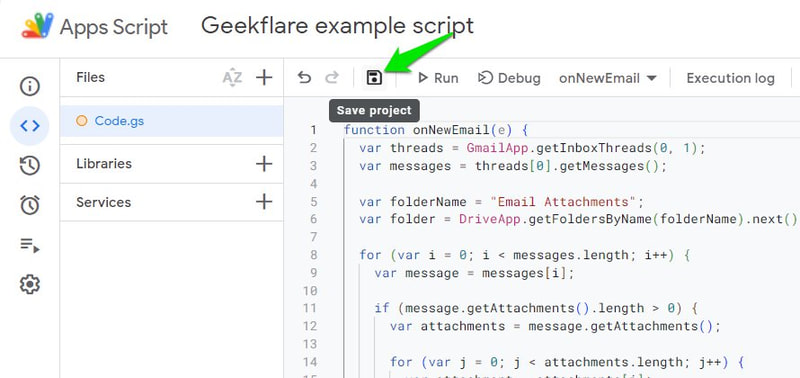Save project with floppy disk icon
The image size is (800, 378).
click(x=374, y=78)
